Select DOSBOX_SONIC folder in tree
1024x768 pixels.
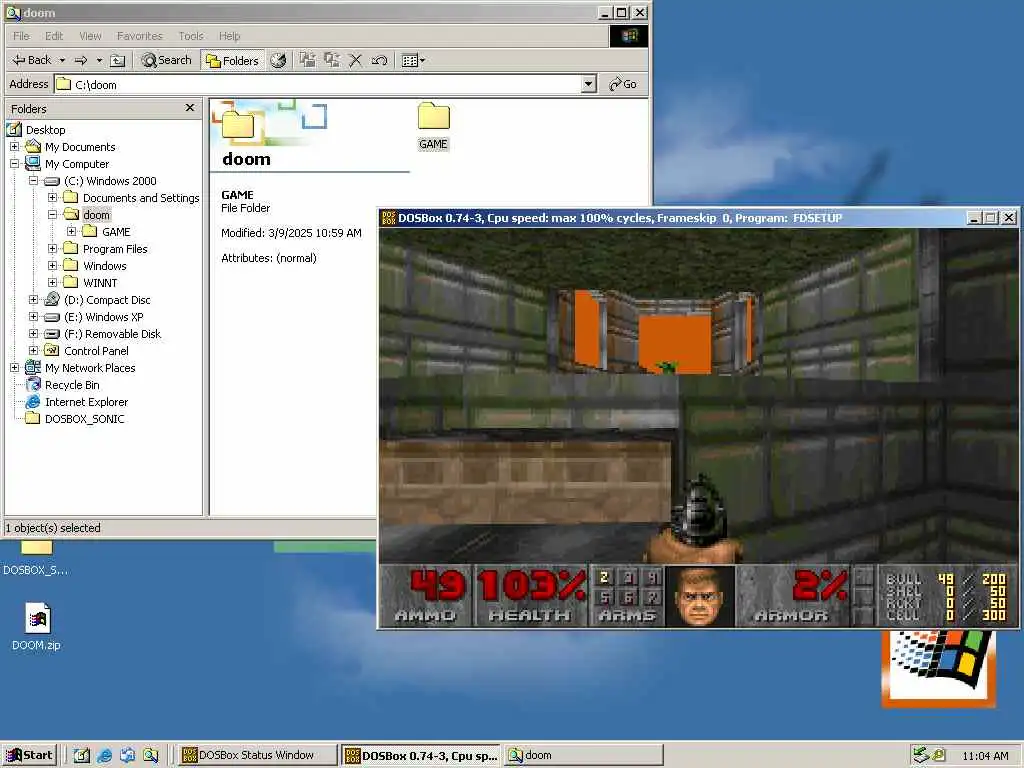pyautogui.click(x=84, y=419)
